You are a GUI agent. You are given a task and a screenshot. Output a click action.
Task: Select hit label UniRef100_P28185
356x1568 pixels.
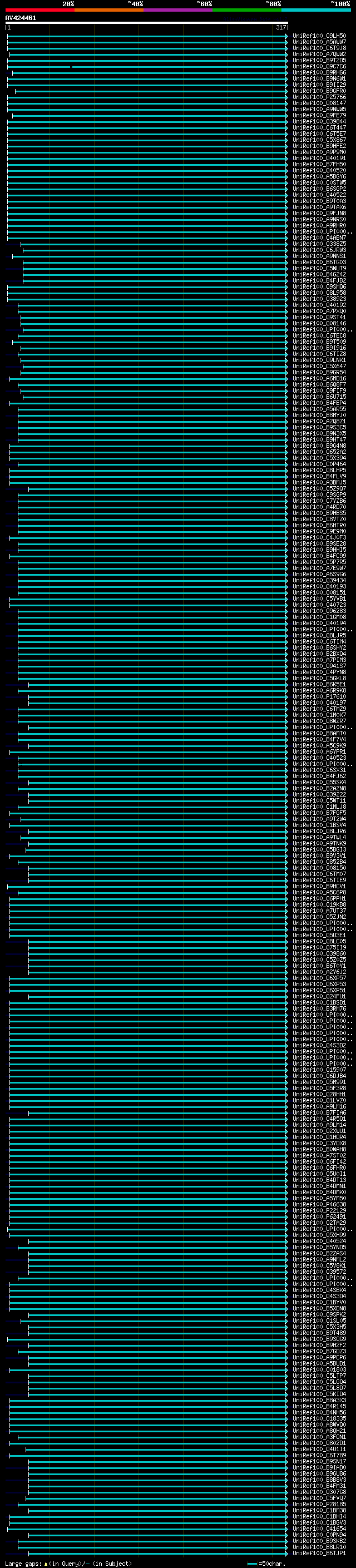pos(319,1504)
